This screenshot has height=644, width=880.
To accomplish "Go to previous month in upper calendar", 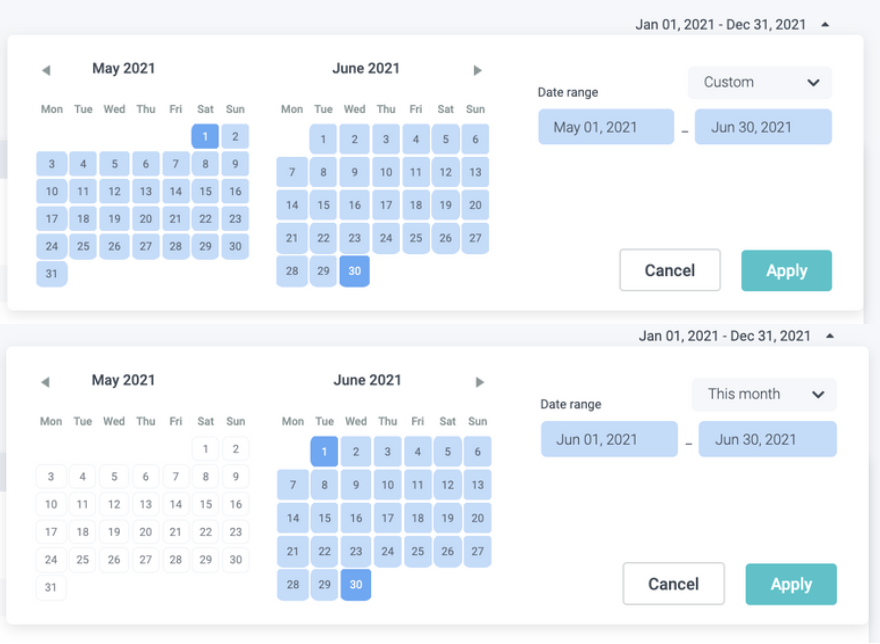I will point(46,70).
